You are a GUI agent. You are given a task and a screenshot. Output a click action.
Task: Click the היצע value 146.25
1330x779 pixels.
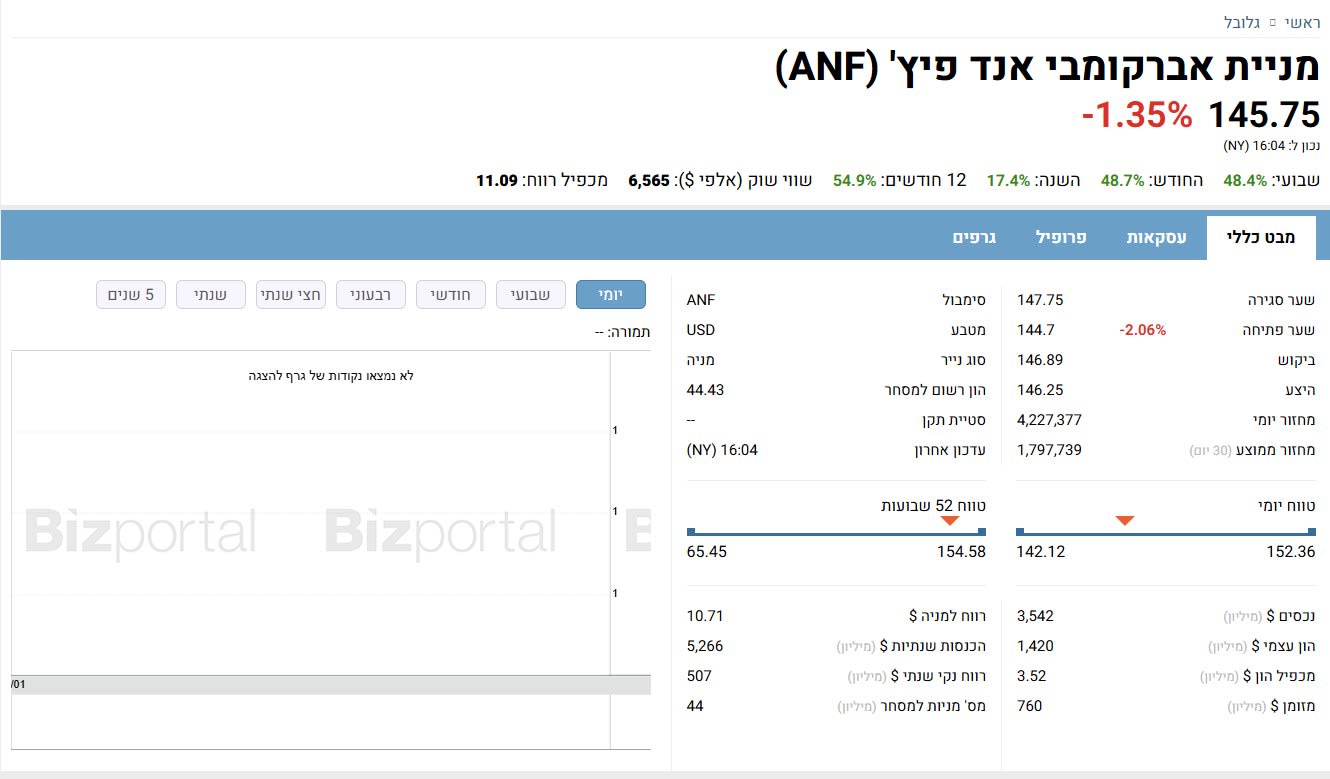tap(1040, 390)
